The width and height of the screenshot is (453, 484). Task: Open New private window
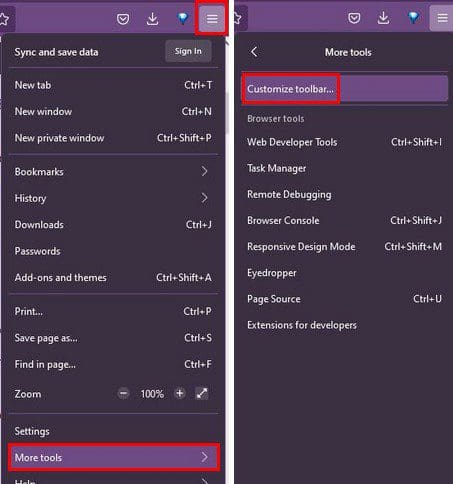coord(113,138)
